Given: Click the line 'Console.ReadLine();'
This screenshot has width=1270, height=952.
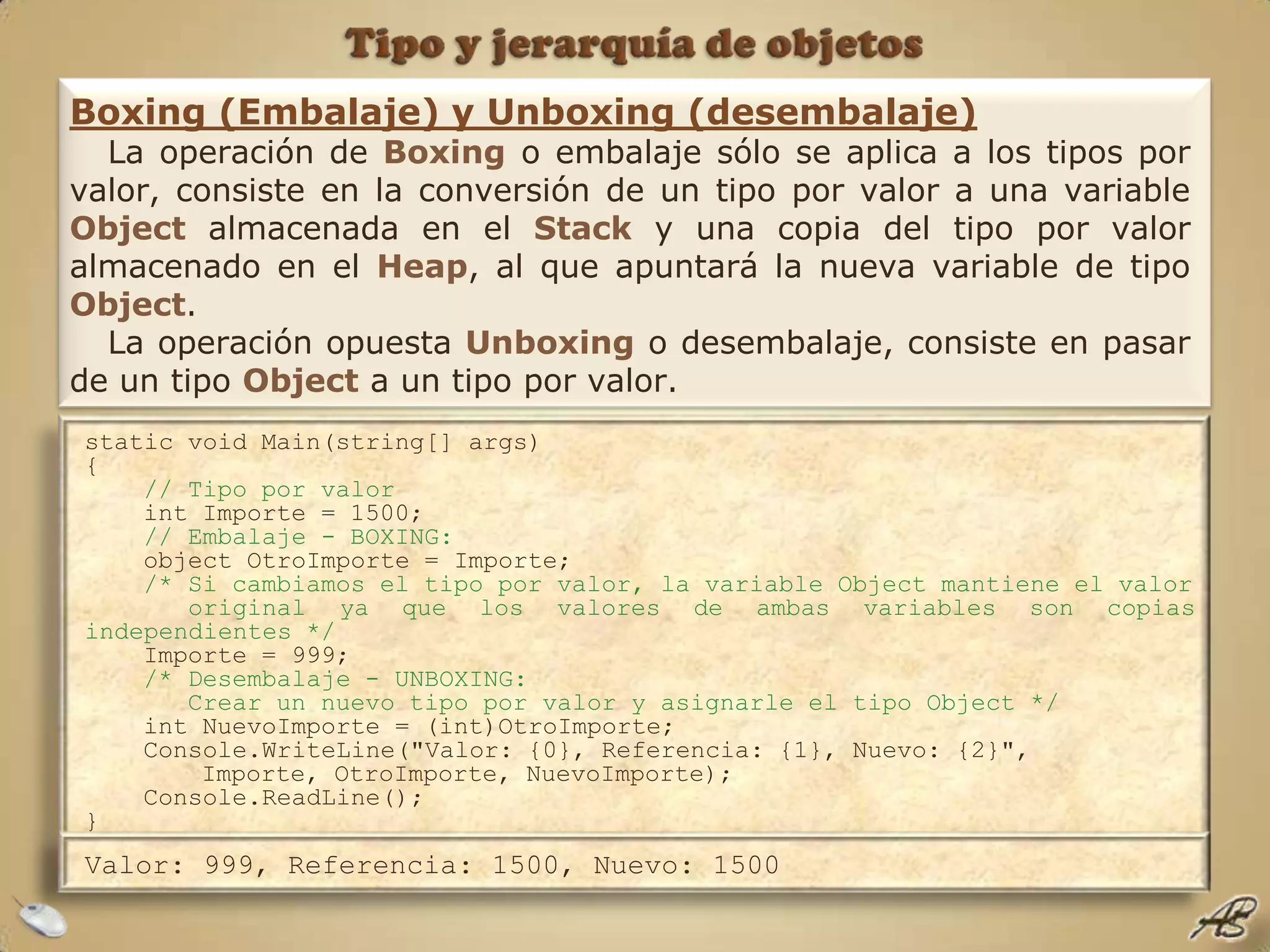Looking at the screenshot, I should (283, 798).
